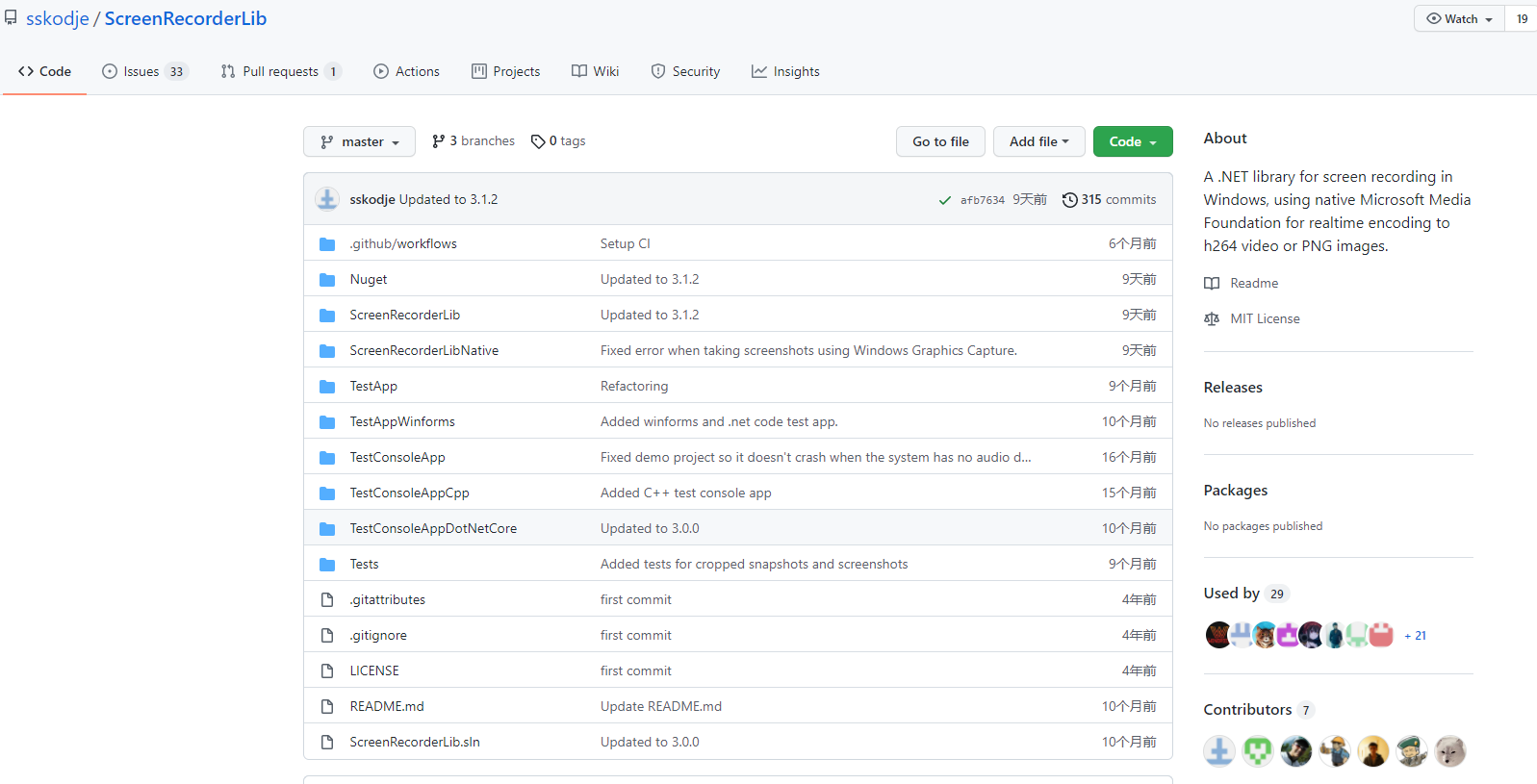Click the Go to file button
The height and width of the screenshot is (784, 1537).
point(940,141)
